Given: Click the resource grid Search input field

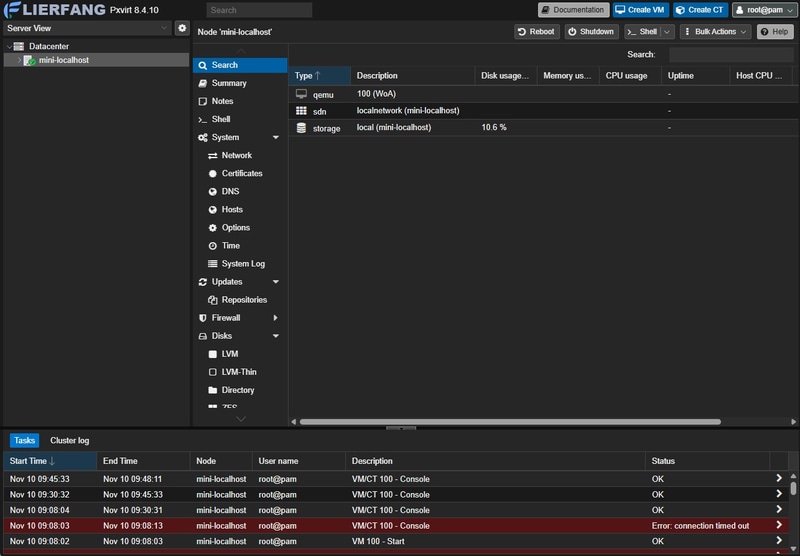Looking at the screenshot, I should [x=731, y=55].
